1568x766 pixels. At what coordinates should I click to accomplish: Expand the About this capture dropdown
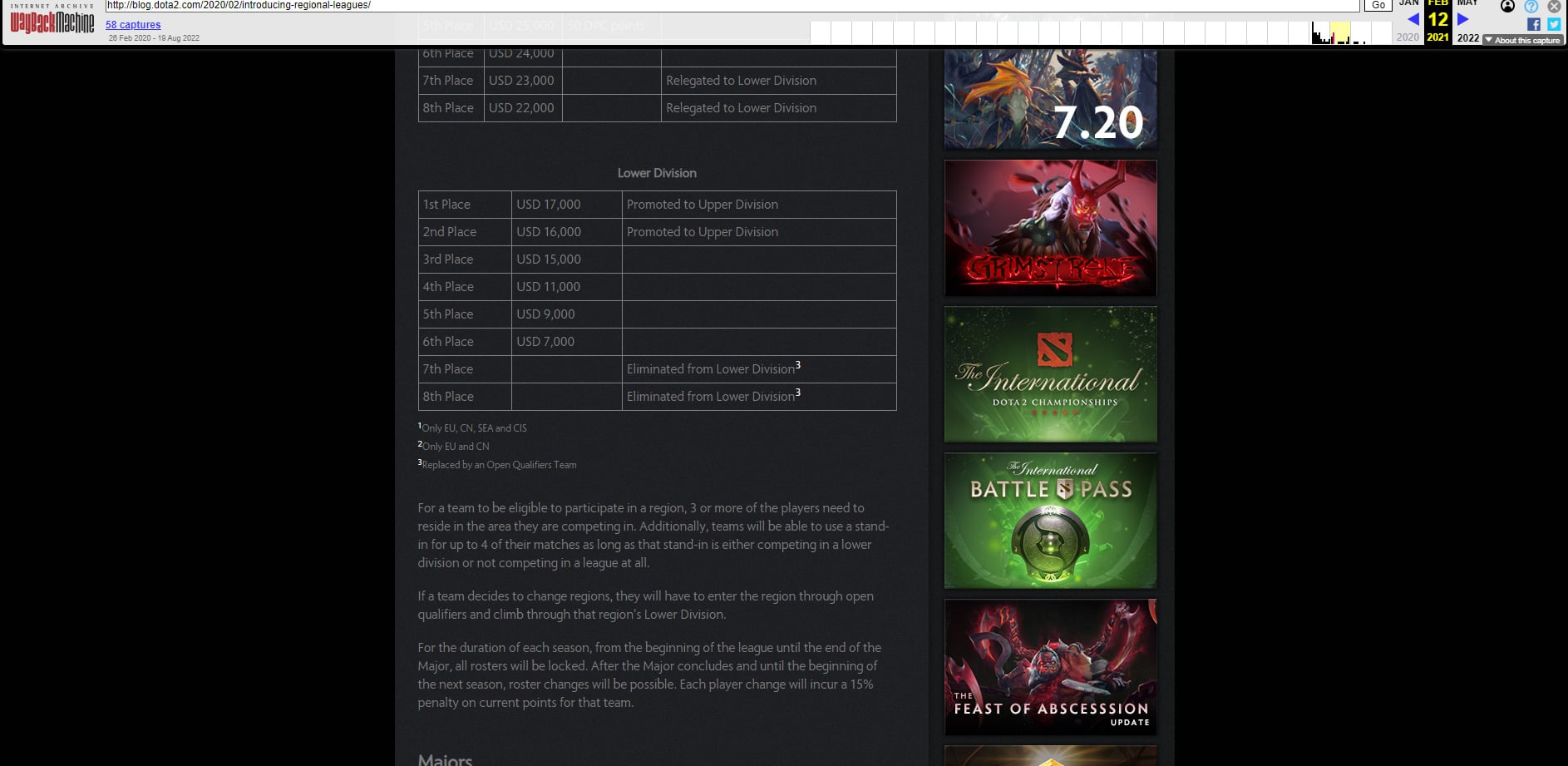click(1523, 40)
